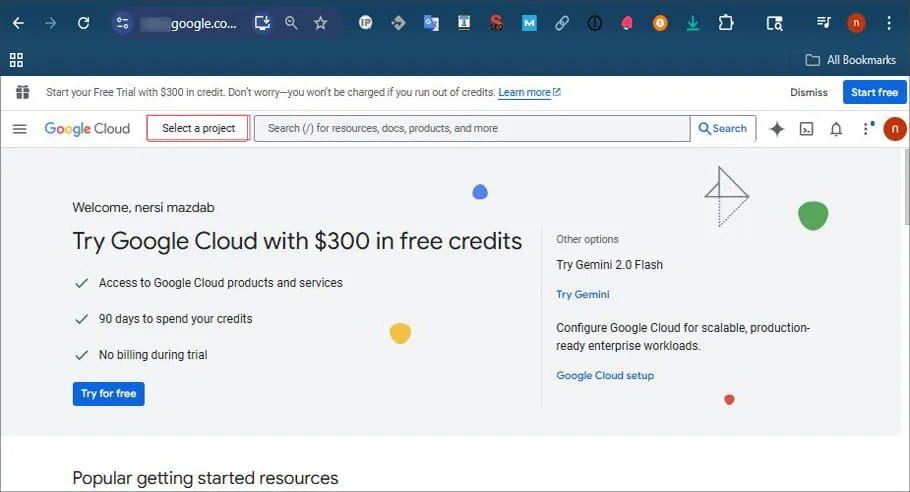Follow the Google Cloud setup link
Viewport: 910px width, 492px height.
click(x=605, y=375)
